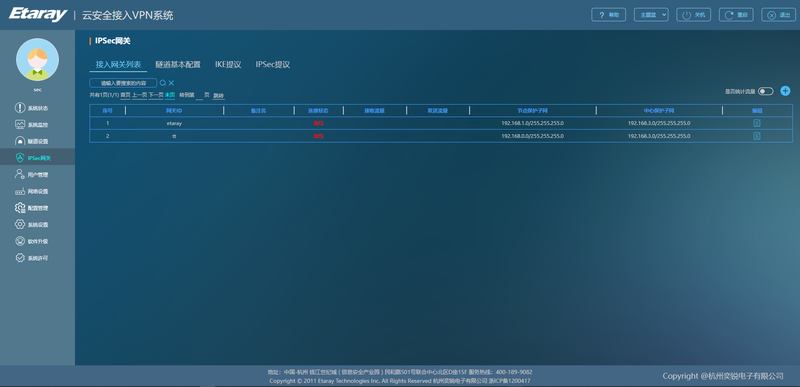The height and width of the screenshot is (387, 800).
Task: Open 系统监控 monitor in sidebar
Action: 32,124
